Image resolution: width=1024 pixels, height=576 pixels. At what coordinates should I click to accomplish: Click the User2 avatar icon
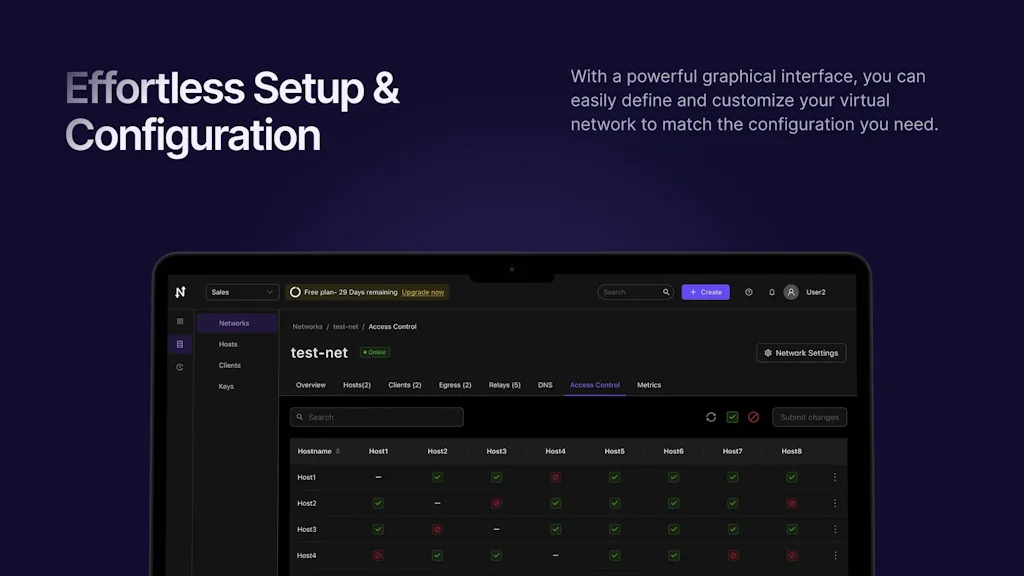tap(791, 292)
